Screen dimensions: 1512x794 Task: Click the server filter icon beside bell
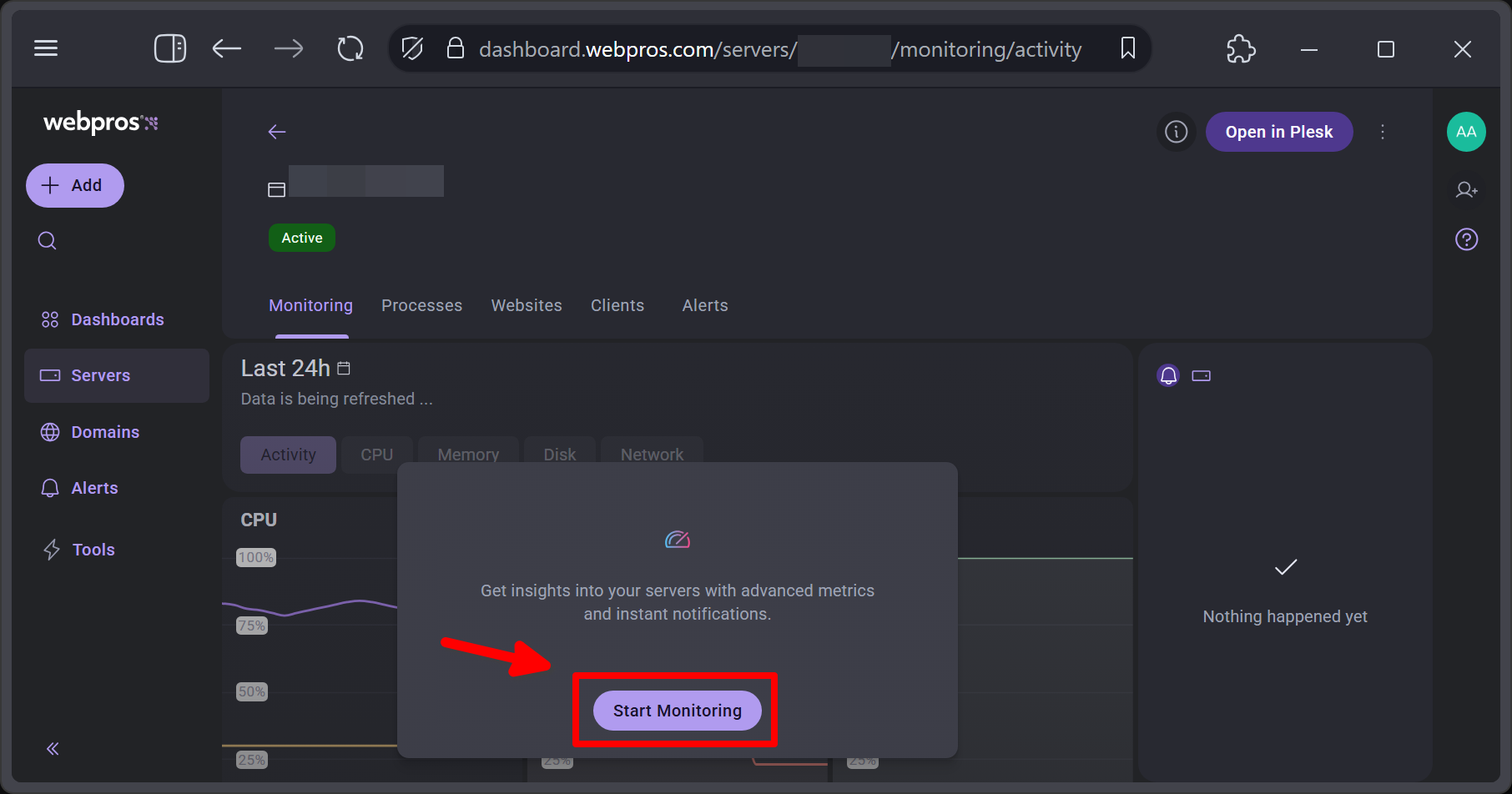[x=1202, y=375]
